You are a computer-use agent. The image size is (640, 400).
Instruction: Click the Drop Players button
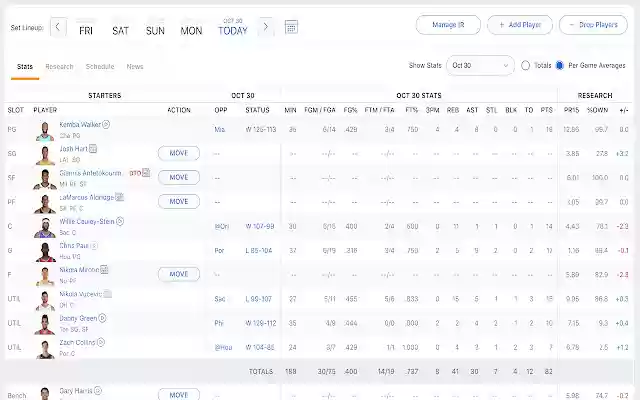pyautogui.click(x=593, y=25)
